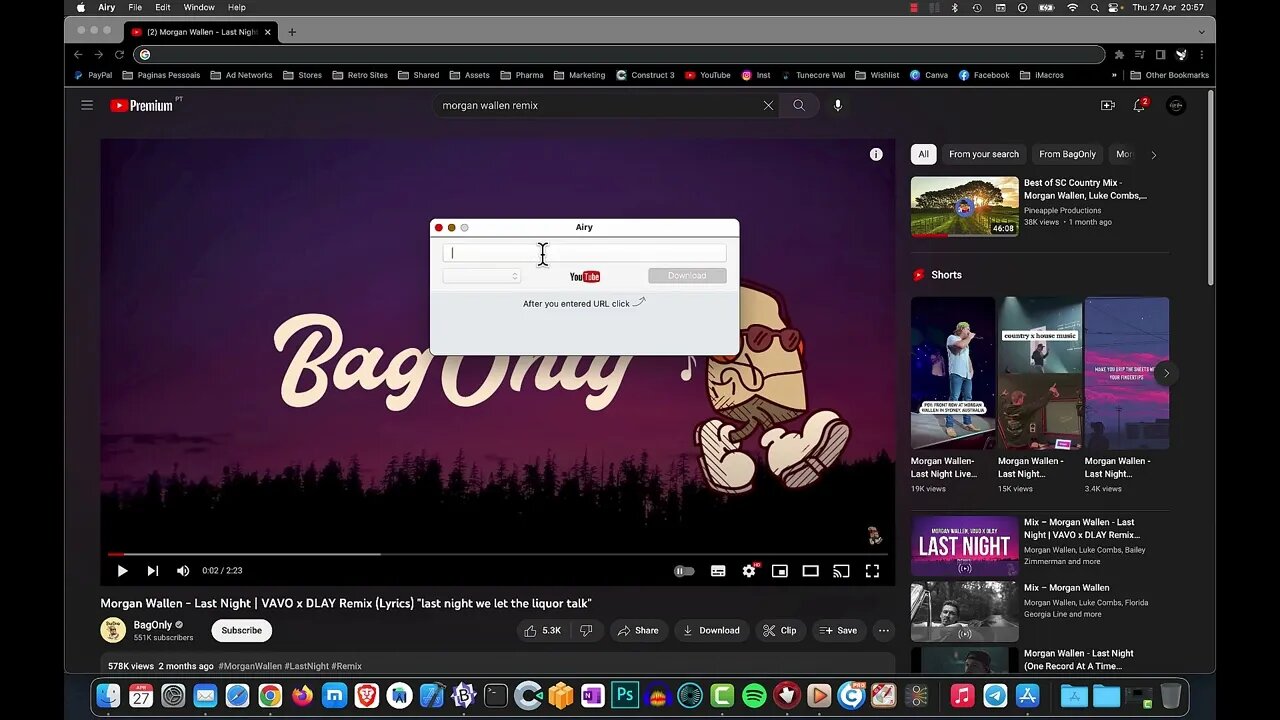The image size is (1280, 720).
Task: Open the BagOnly channel name
Action: [x=153, y=625]
